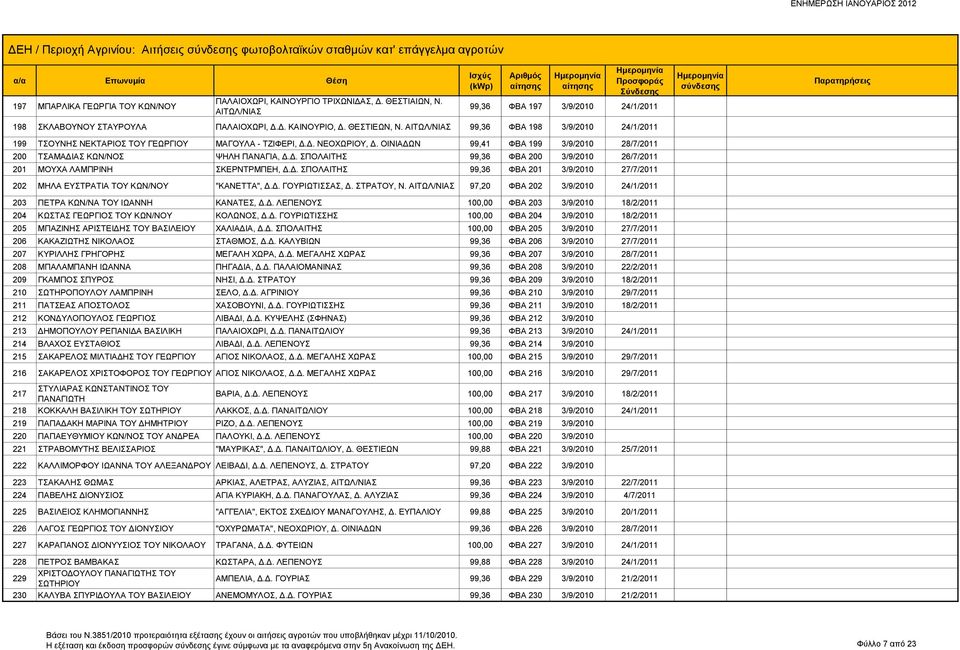The height and width of the screenshot is (650, 960).
Task: Click location 'ΛΙΒΑΔΙ, Δ.Δ. ΚΥΨΕΛΗΣ (ΣΦΗΝΑΣ)'
Action: coord(281,318)
